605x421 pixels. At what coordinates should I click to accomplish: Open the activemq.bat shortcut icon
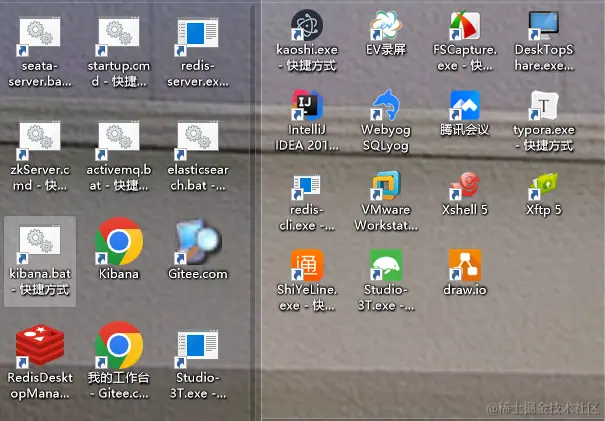tap(118, 140)
